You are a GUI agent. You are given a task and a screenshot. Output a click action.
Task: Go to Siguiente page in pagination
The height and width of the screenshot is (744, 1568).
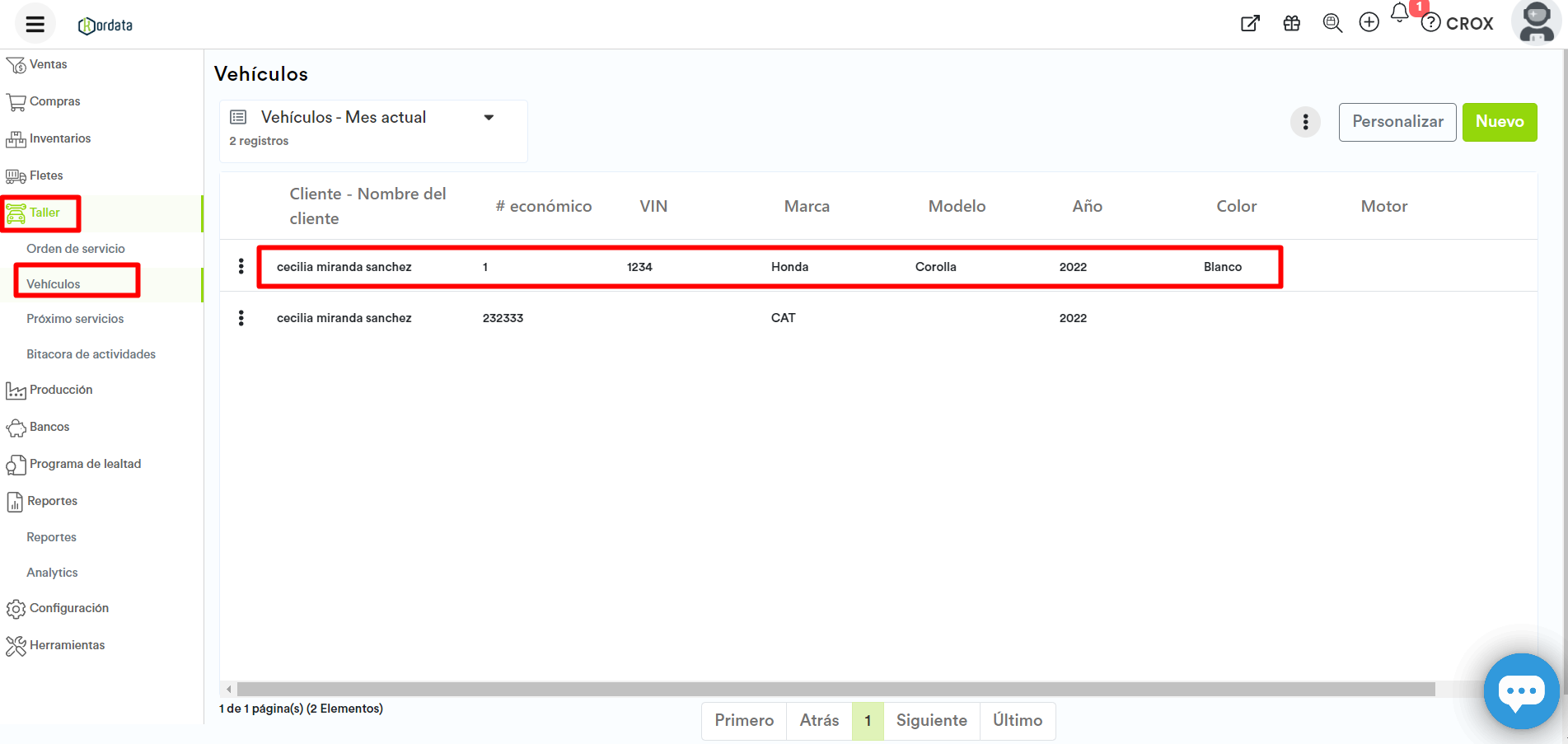(931, 721)
